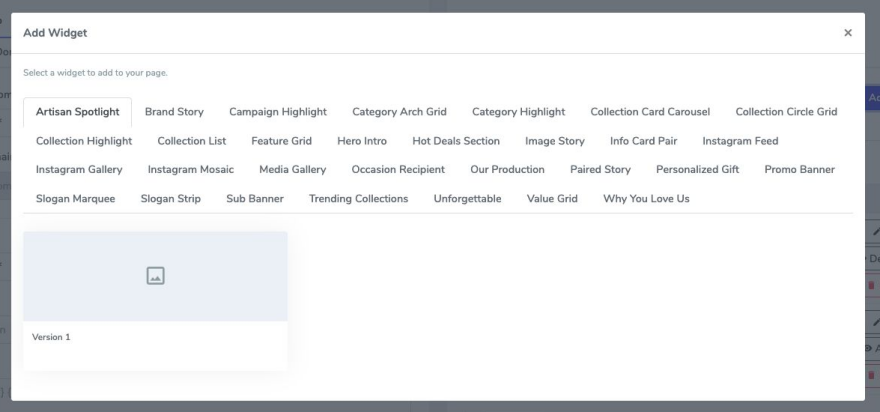The height and width of the screenshot is (412, 880).
Task: Choose the Collection Card Carousel tab
Action: 650,112
